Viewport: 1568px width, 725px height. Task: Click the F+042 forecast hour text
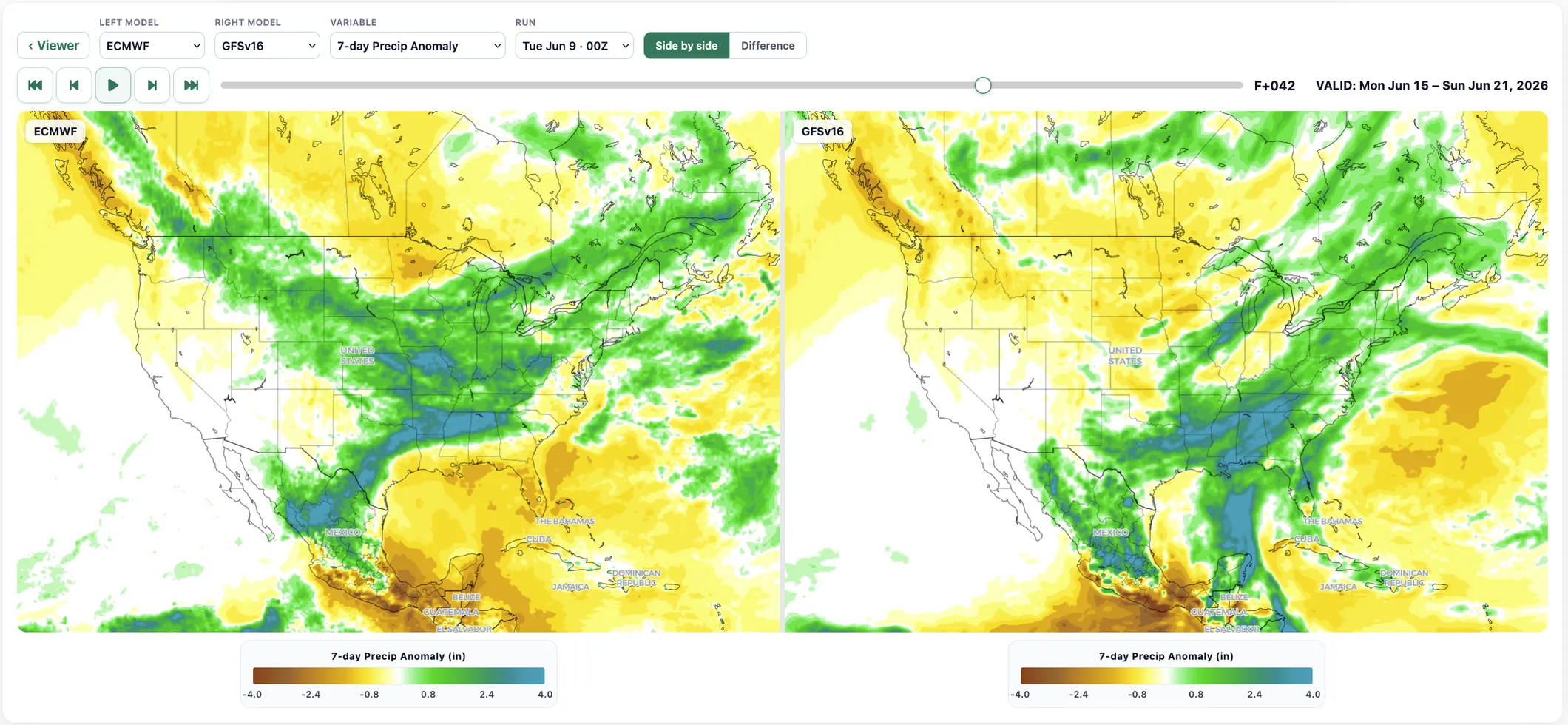[1274, 85]
